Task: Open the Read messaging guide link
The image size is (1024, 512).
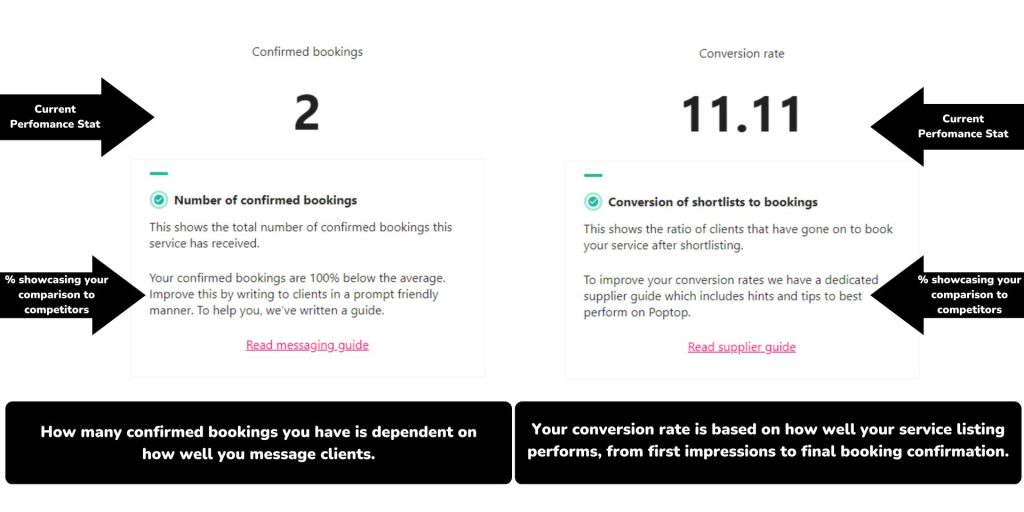Action: point(307,345)
